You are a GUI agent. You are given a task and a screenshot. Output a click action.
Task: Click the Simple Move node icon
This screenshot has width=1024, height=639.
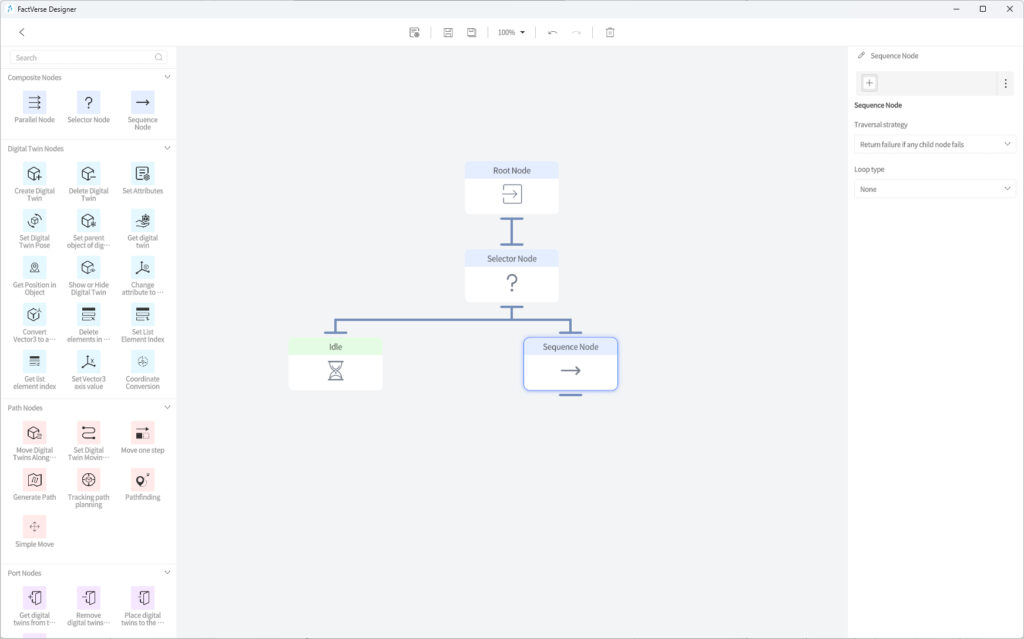[x=35, y=527]
